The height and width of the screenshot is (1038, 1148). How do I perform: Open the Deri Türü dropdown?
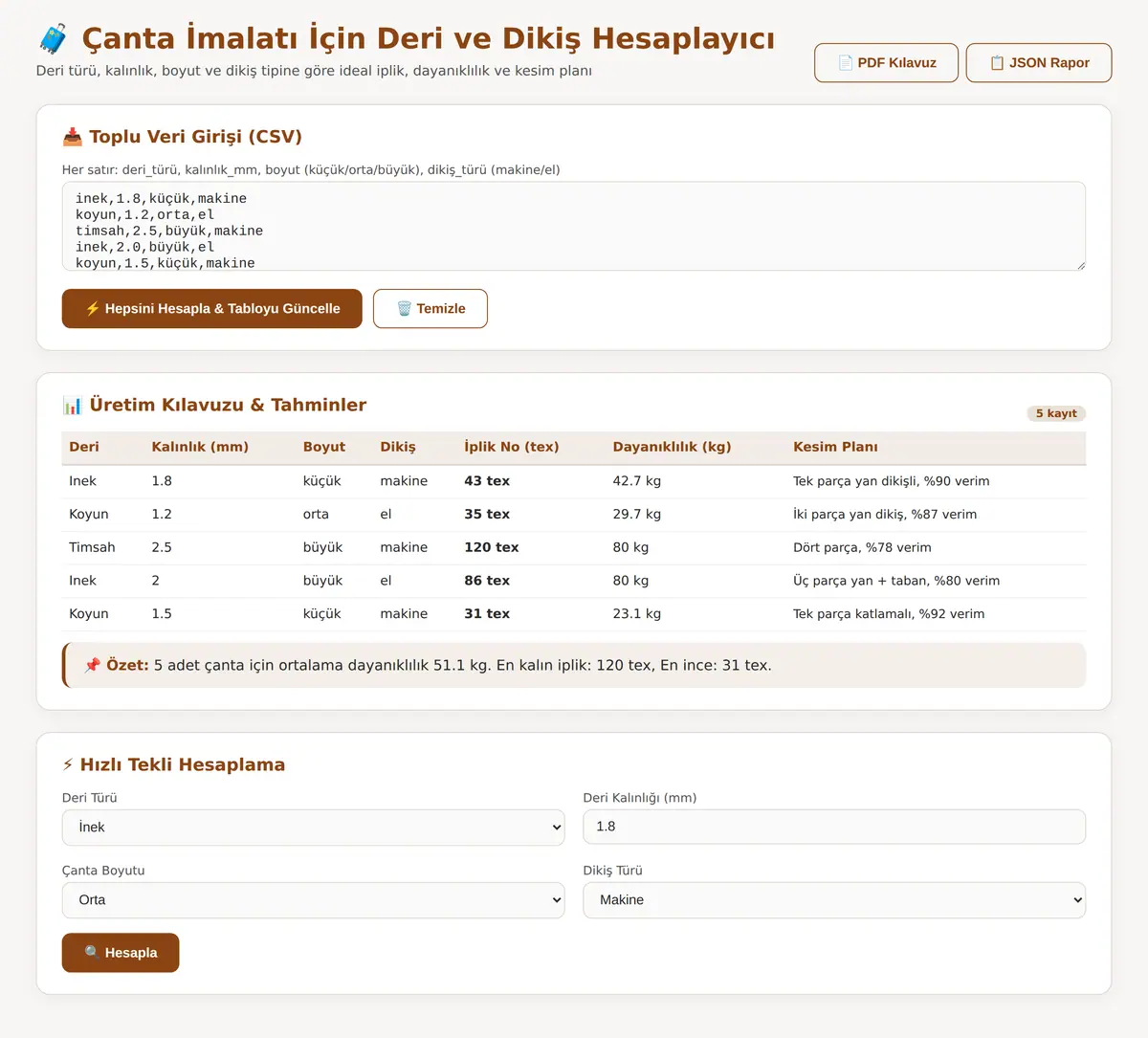[x=313, y=828]
